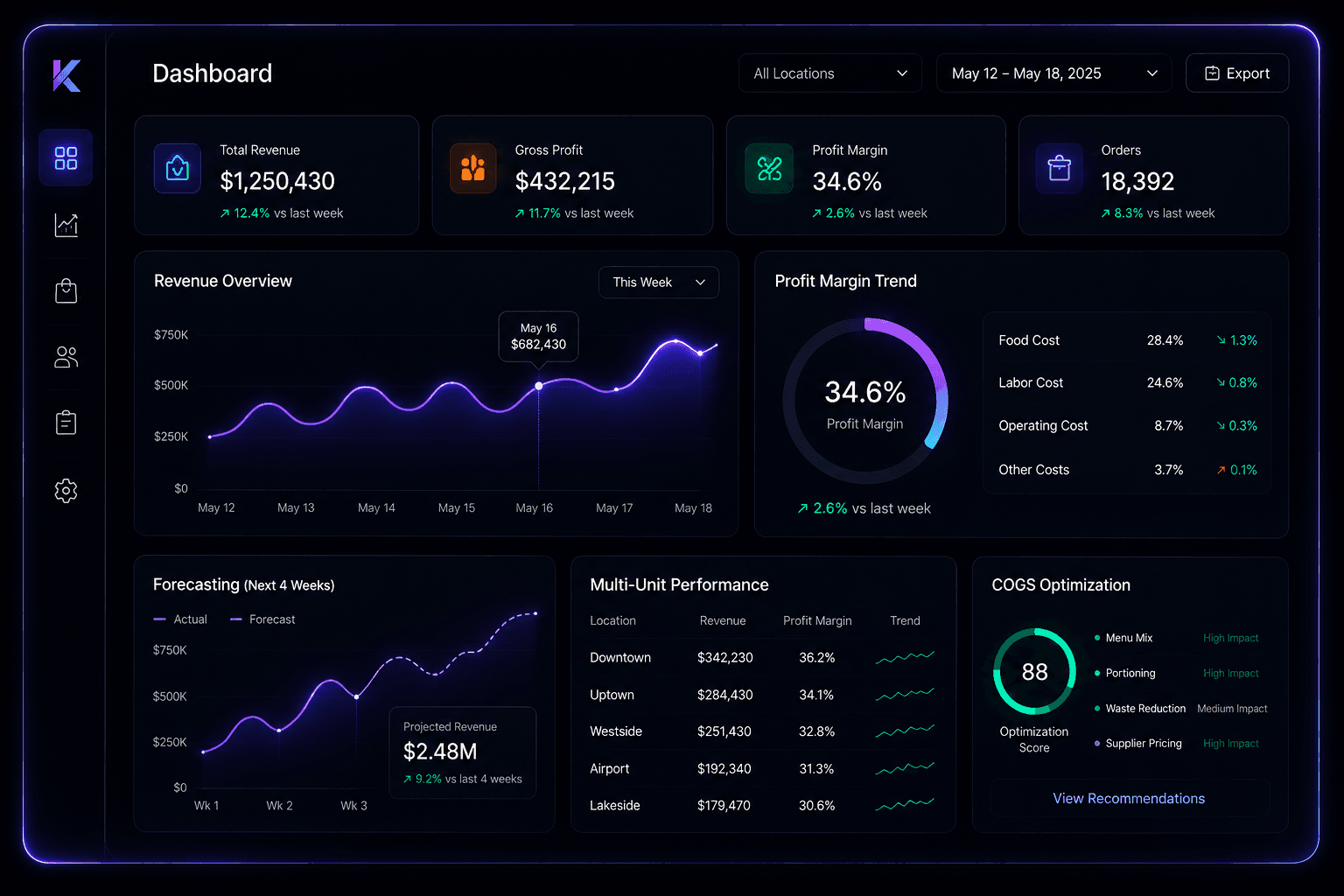Screen dimensions: 1344x896
Task: Select the Downtown location row
Action: coord(762,657)
